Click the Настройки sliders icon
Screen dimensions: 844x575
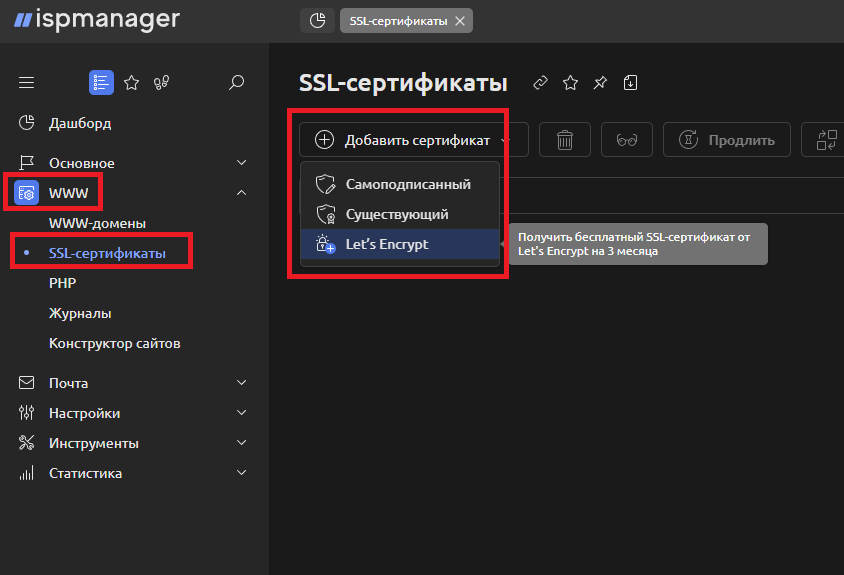tap(26, 413)
